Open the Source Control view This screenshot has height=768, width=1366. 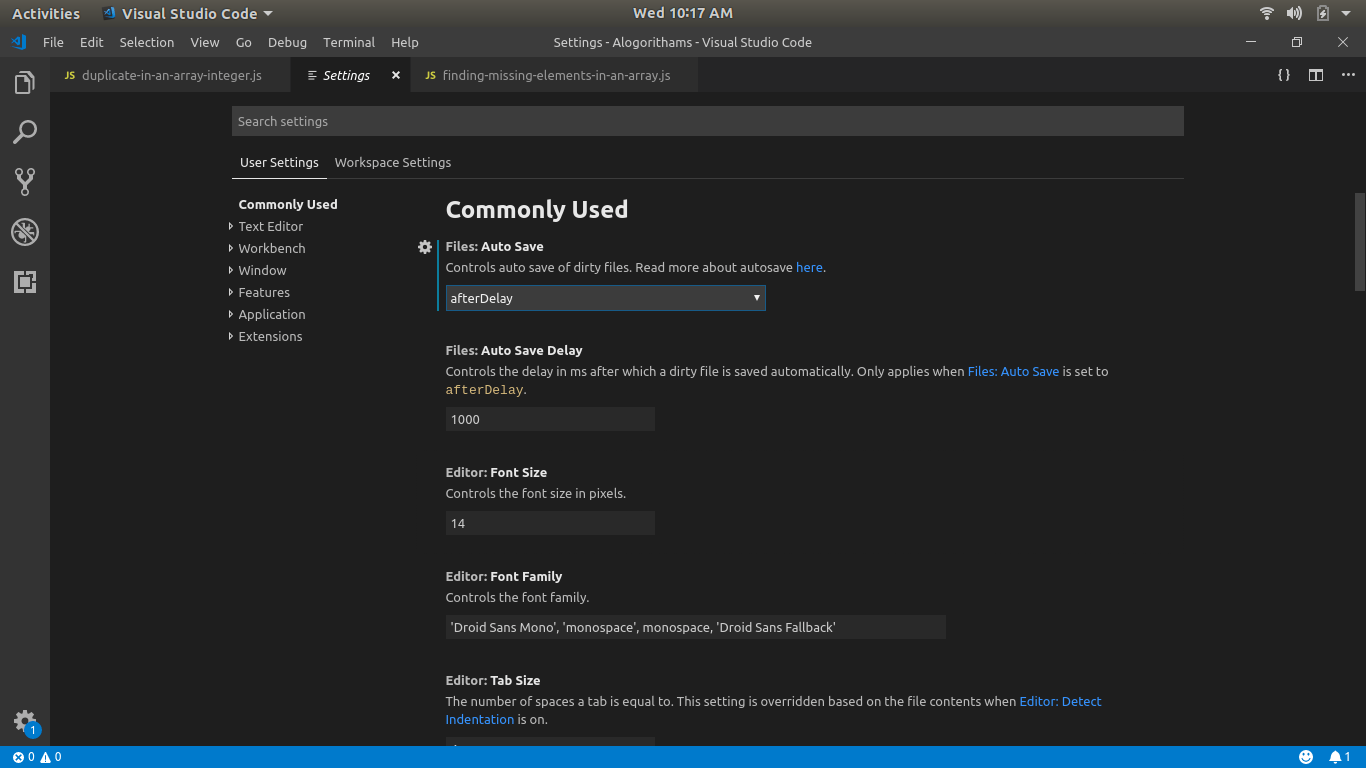point(25,181)
